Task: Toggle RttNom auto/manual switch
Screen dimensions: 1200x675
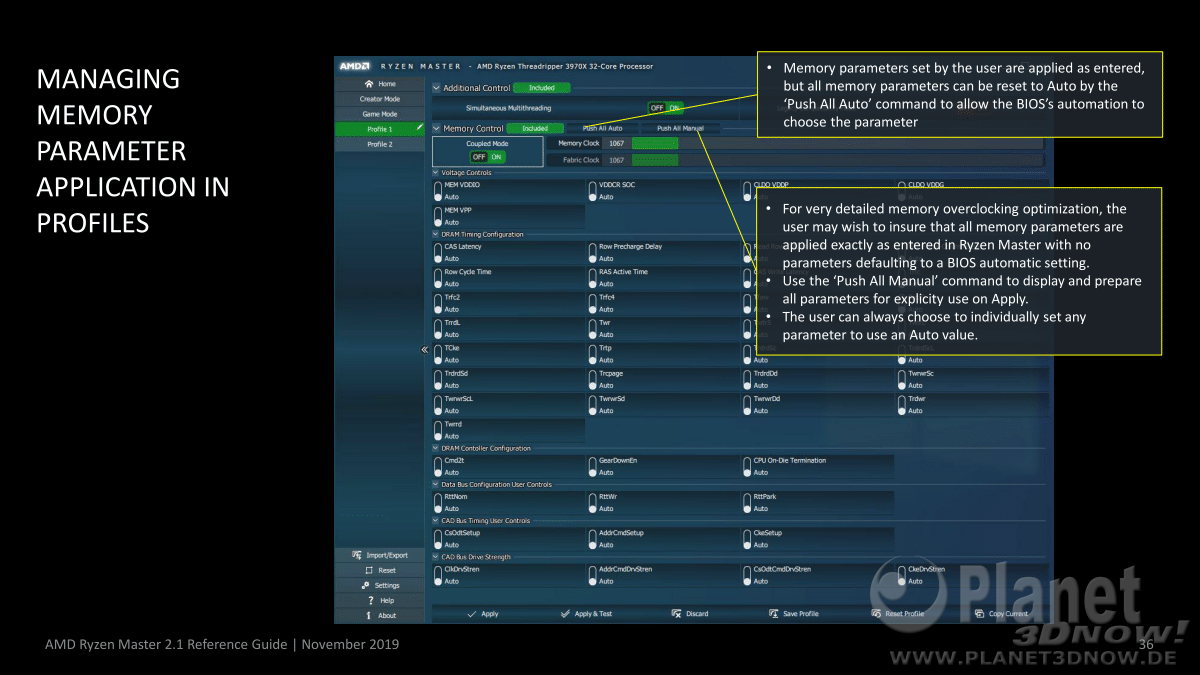Action: click(x=438, y=502)
